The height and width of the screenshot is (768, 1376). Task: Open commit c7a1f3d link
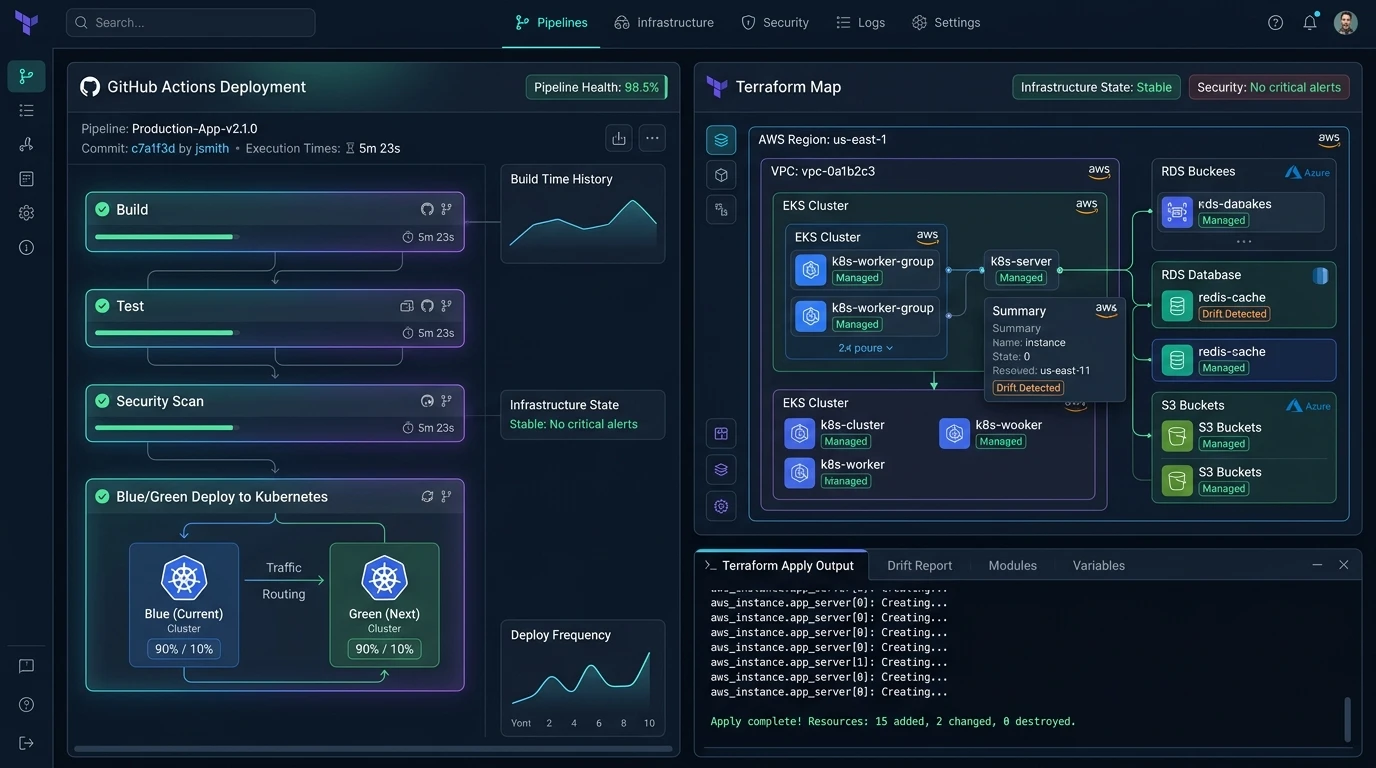[x=153, y=148]
